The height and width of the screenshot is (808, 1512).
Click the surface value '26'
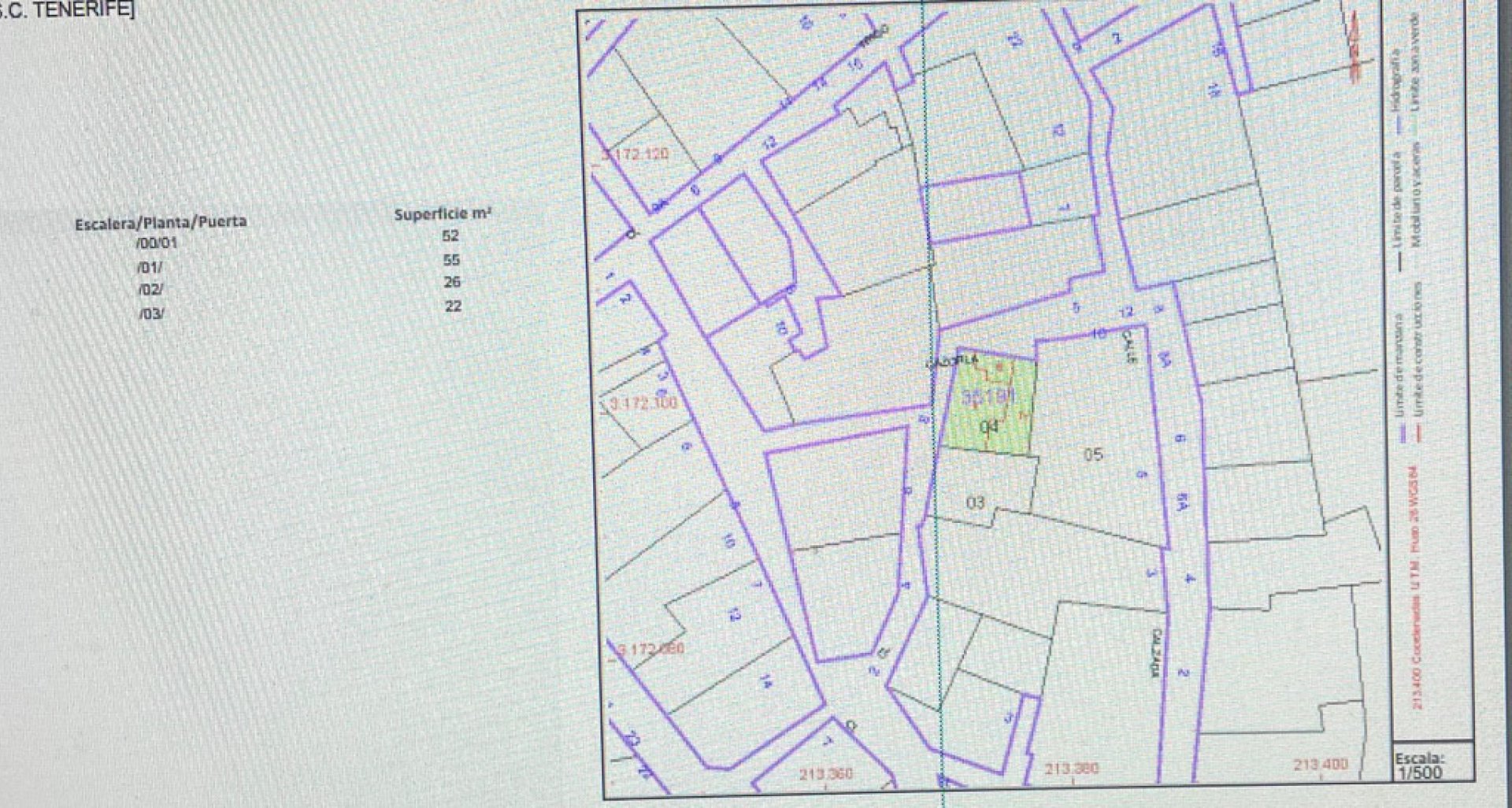[452, 282]
